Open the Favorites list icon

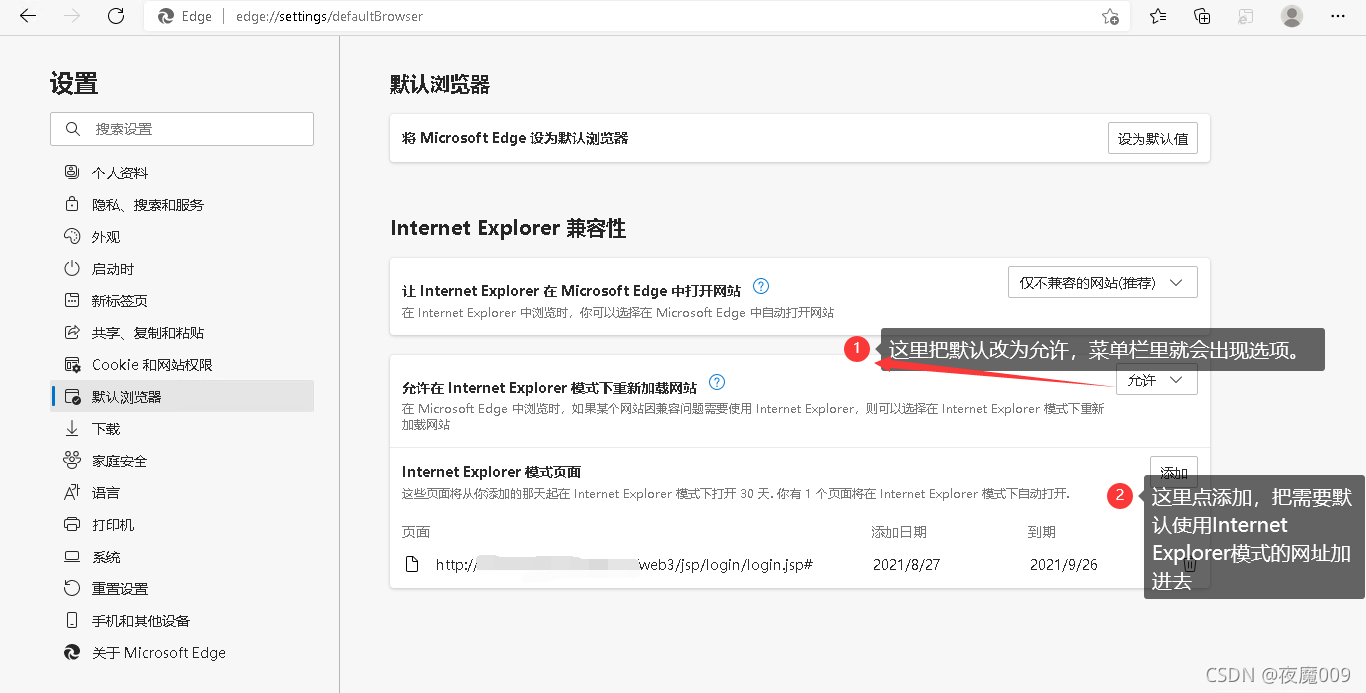1158,16
